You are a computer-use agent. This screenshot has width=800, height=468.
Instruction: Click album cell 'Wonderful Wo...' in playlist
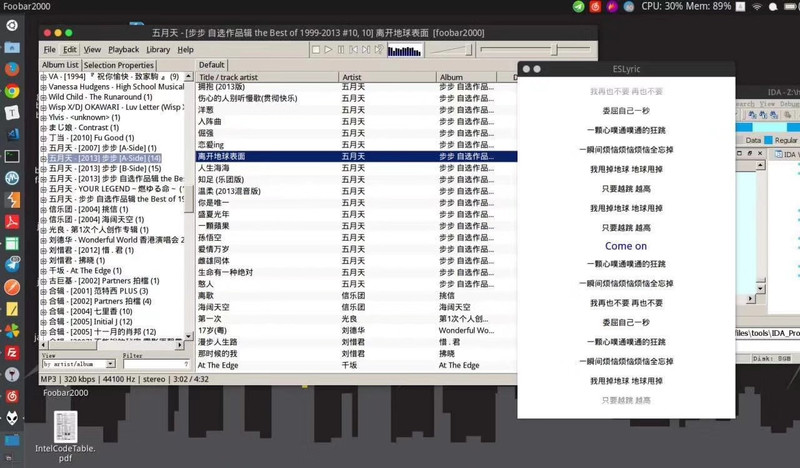(466, 330)
